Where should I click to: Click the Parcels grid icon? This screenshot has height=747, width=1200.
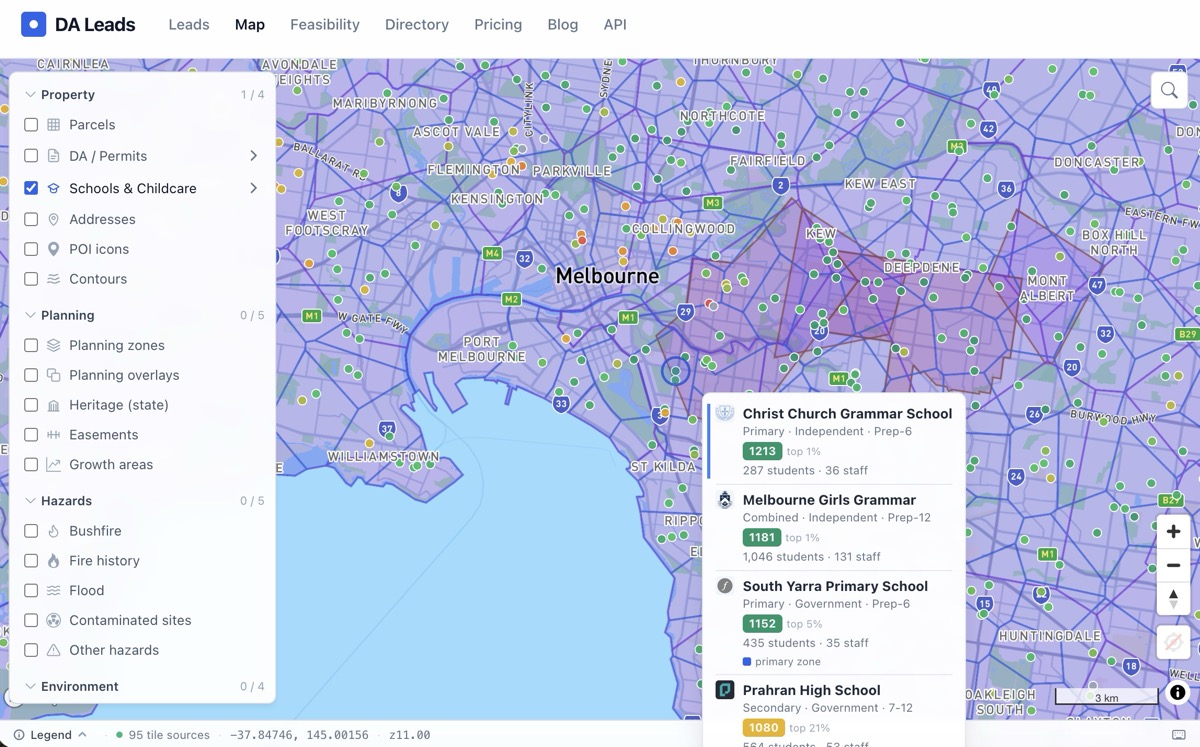[x=54, y=125]
